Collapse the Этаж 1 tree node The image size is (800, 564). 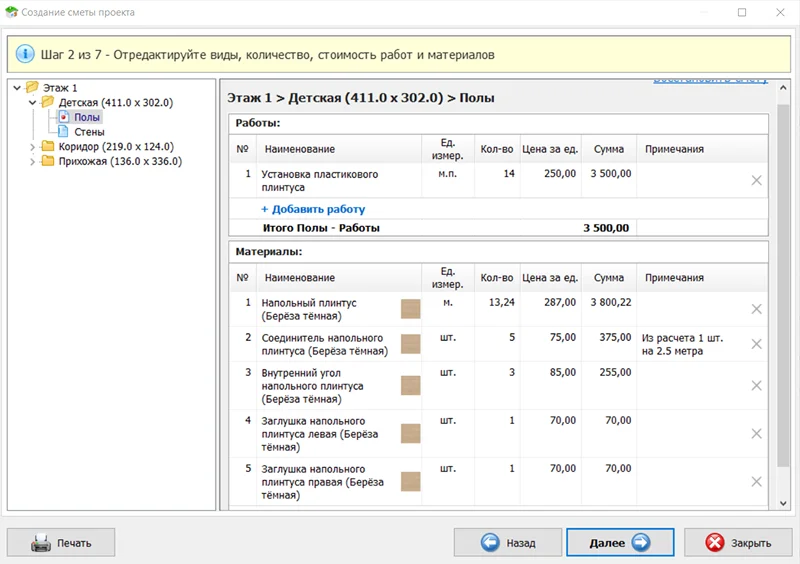pos(18,88)
